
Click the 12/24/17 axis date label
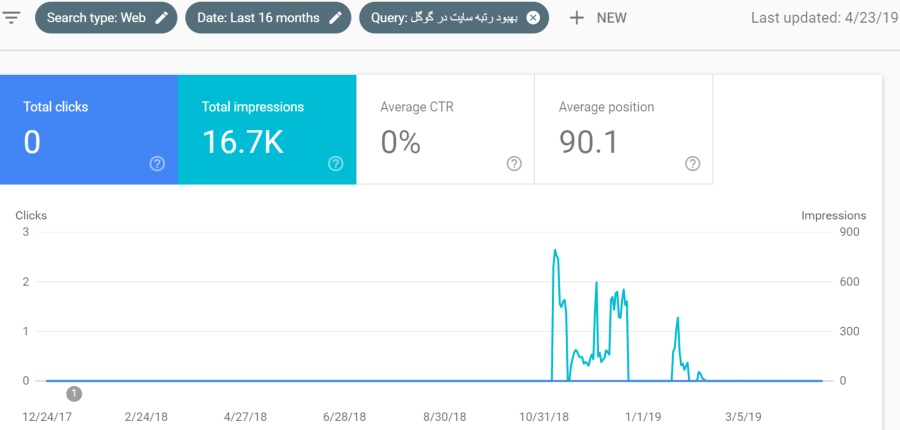47,417
